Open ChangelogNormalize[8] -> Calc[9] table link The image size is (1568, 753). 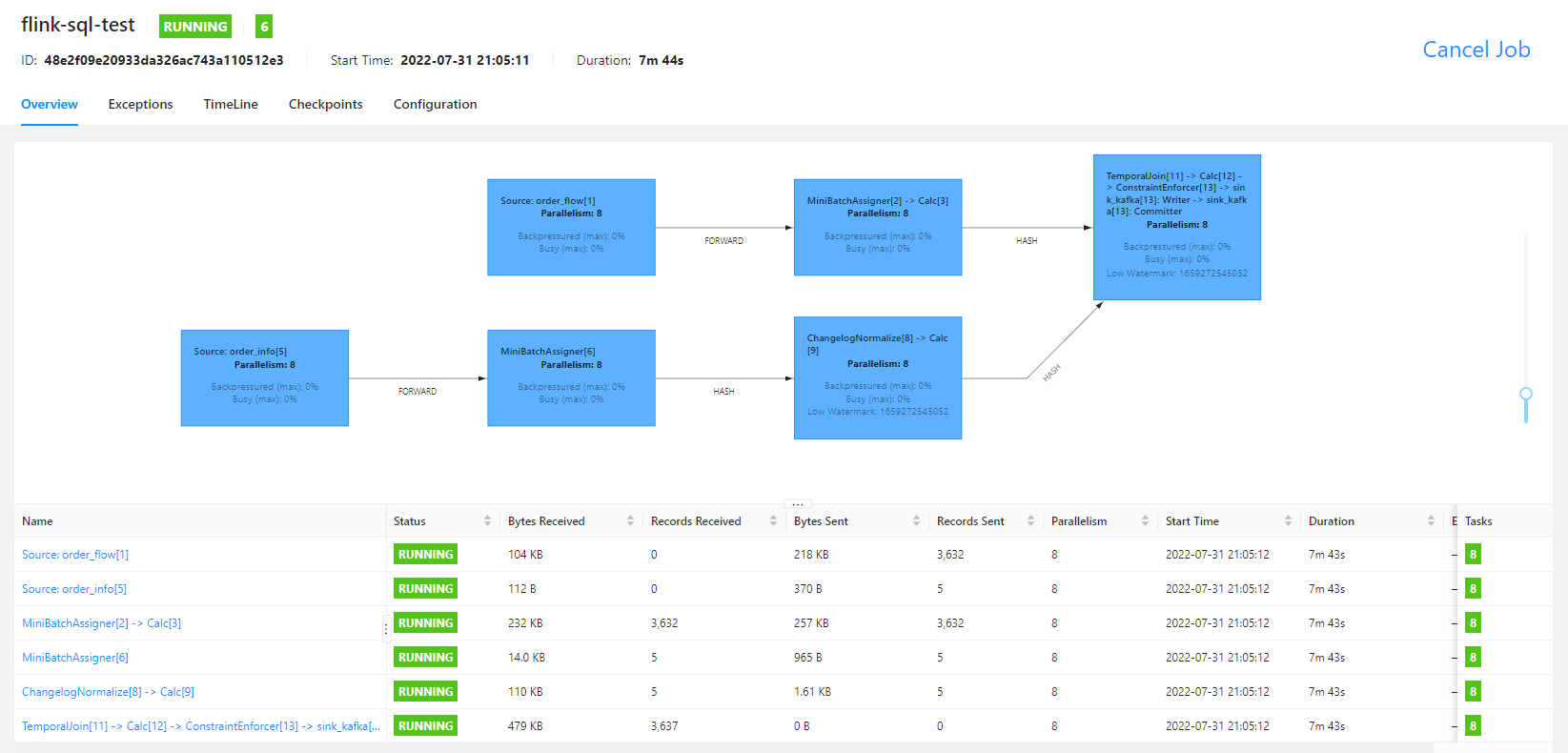pyautogui.click(x=108, y=692)
